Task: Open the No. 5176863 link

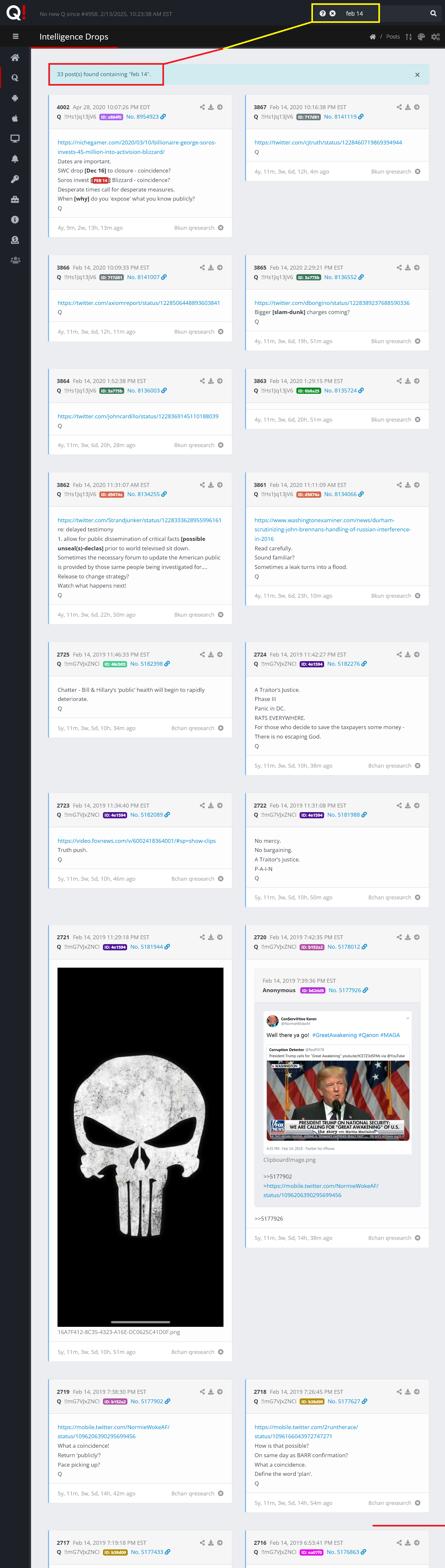Action: coord(346,1552)
